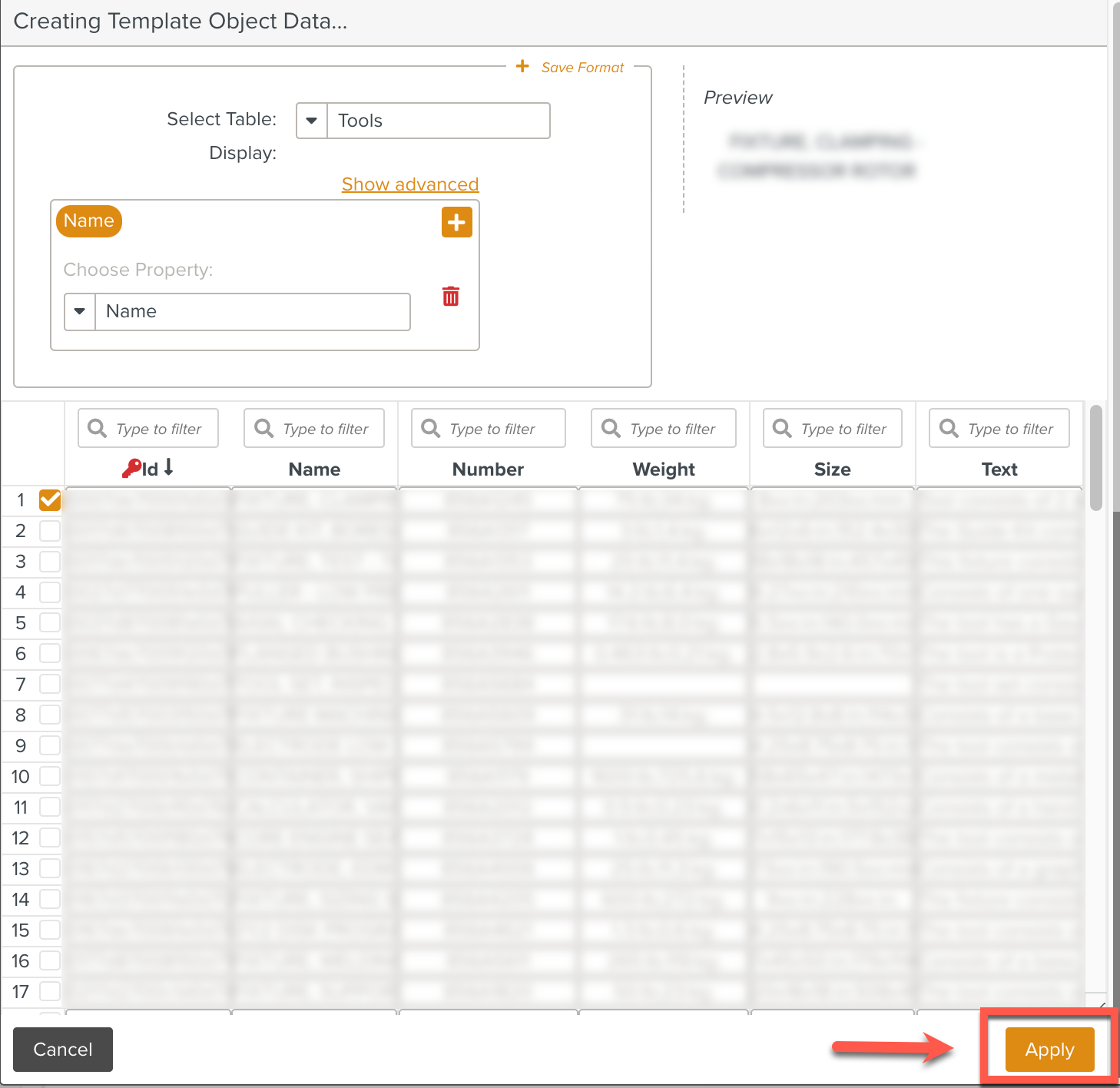Image resolution: width=1120 pixels, height=1088 pixels.
Task: Click search icon in Weight column filter
Action: (x=611, y=428)
